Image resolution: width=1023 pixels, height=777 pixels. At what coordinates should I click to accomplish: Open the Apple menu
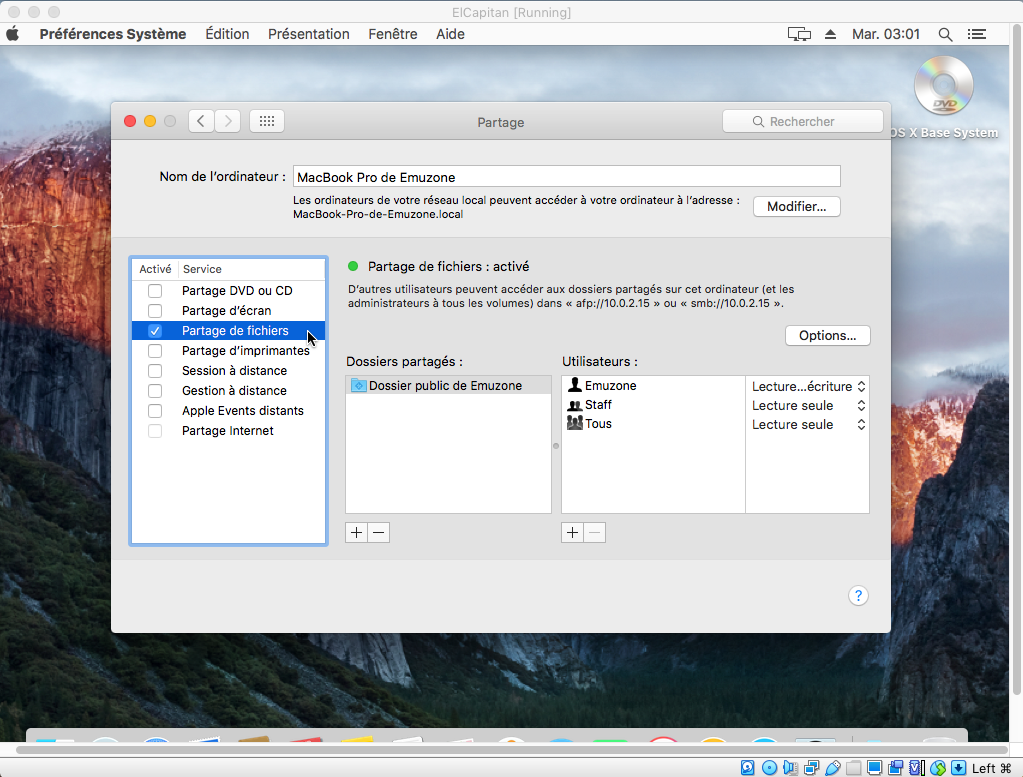(x=12, y=34)
